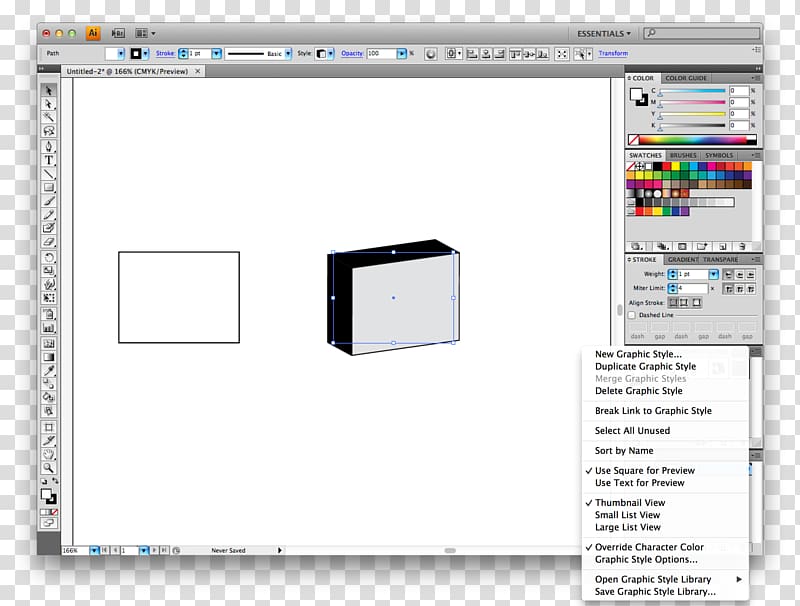This screenshot has height=606, width=800.
Task: Enable the Dashed Line checkbox
Action: (632, 315)
